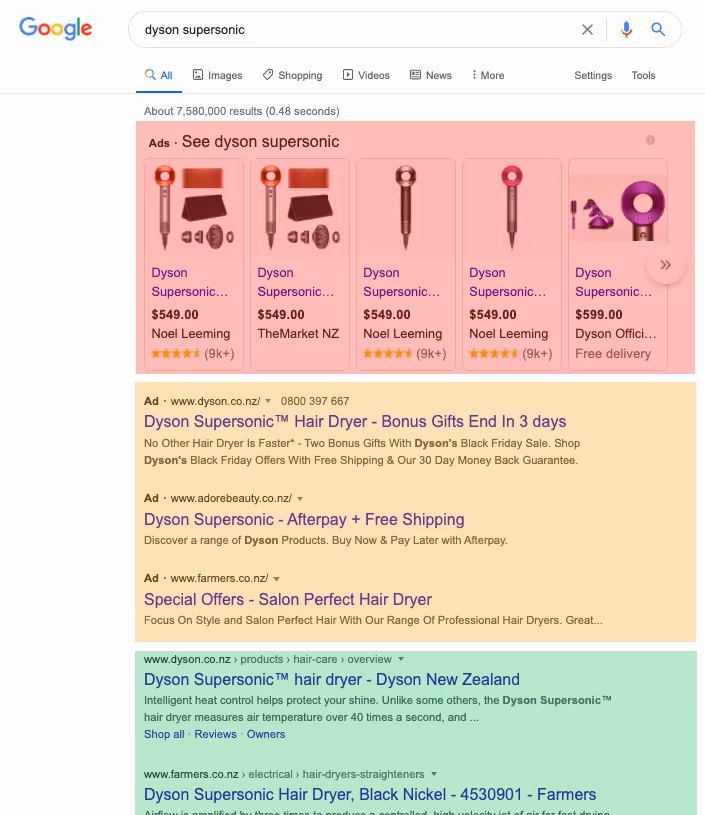
Task: Clear the search query with the X icon
Action: [x=587, y=30]
